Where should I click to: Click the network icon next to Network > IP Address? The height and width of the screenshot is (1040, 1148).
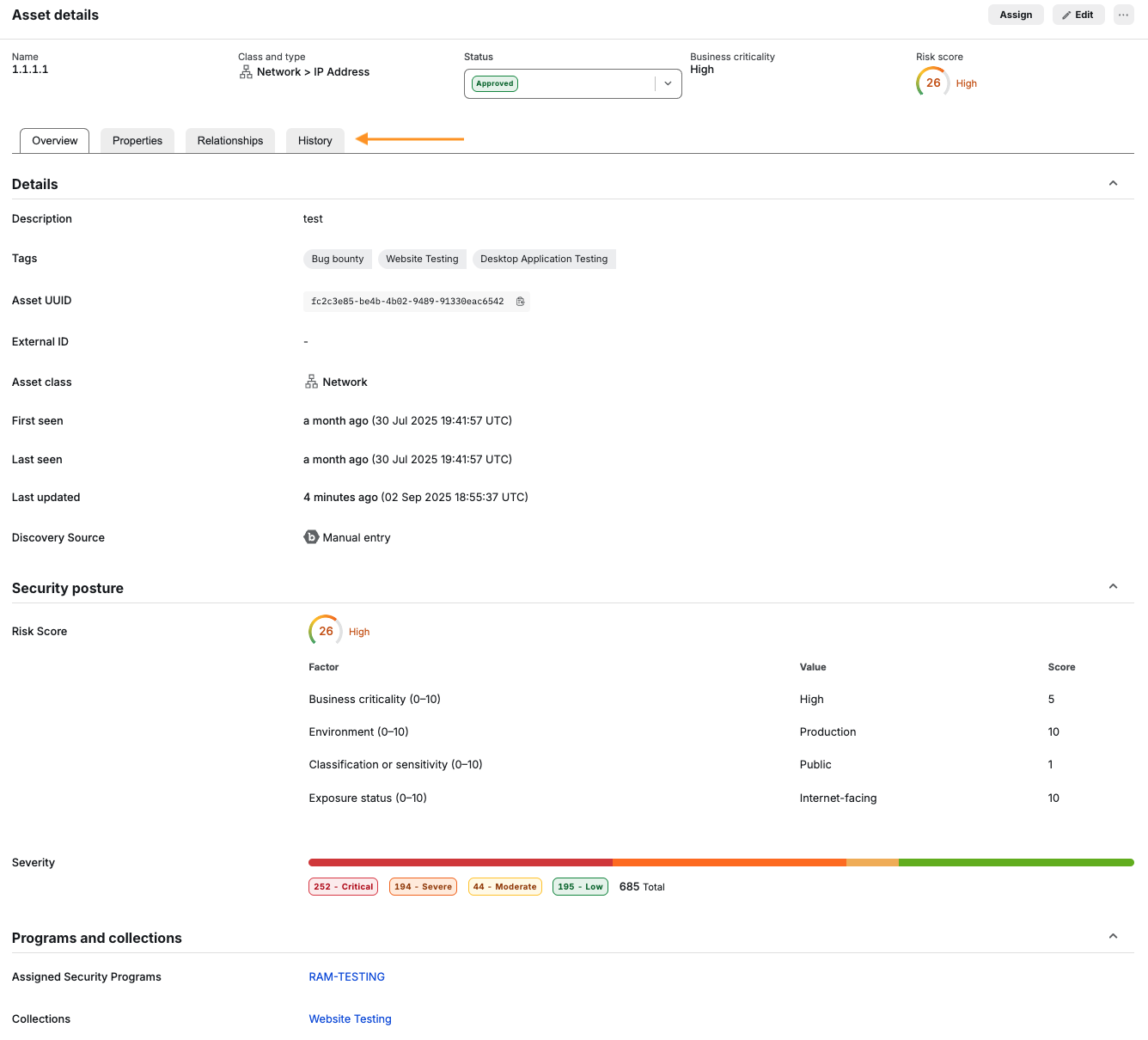click(246, 72)
